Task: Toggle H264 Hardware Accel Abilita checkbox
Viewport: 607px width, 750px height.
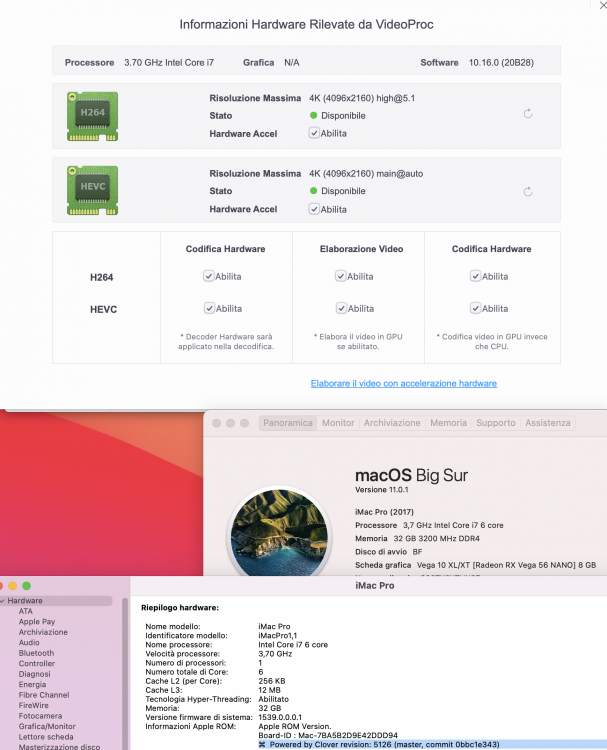Action: (x=314, y=133)
